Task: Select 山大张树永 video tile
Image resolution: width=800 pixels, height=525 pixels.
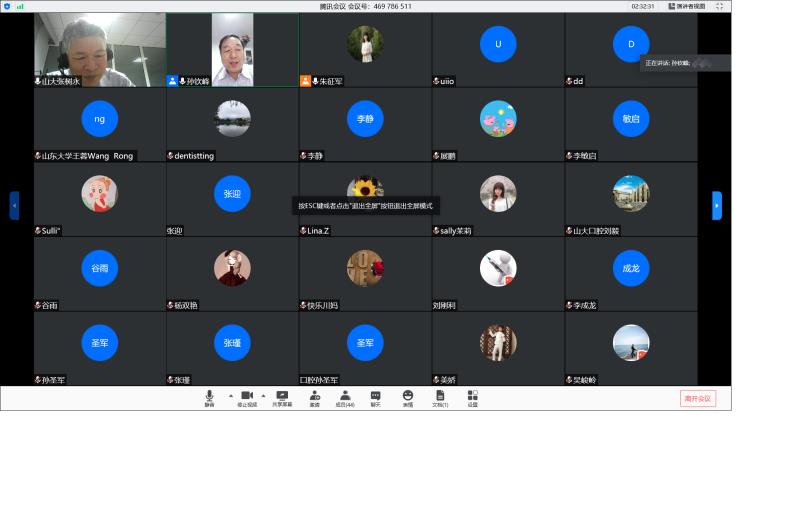Action: pos(100,50)
